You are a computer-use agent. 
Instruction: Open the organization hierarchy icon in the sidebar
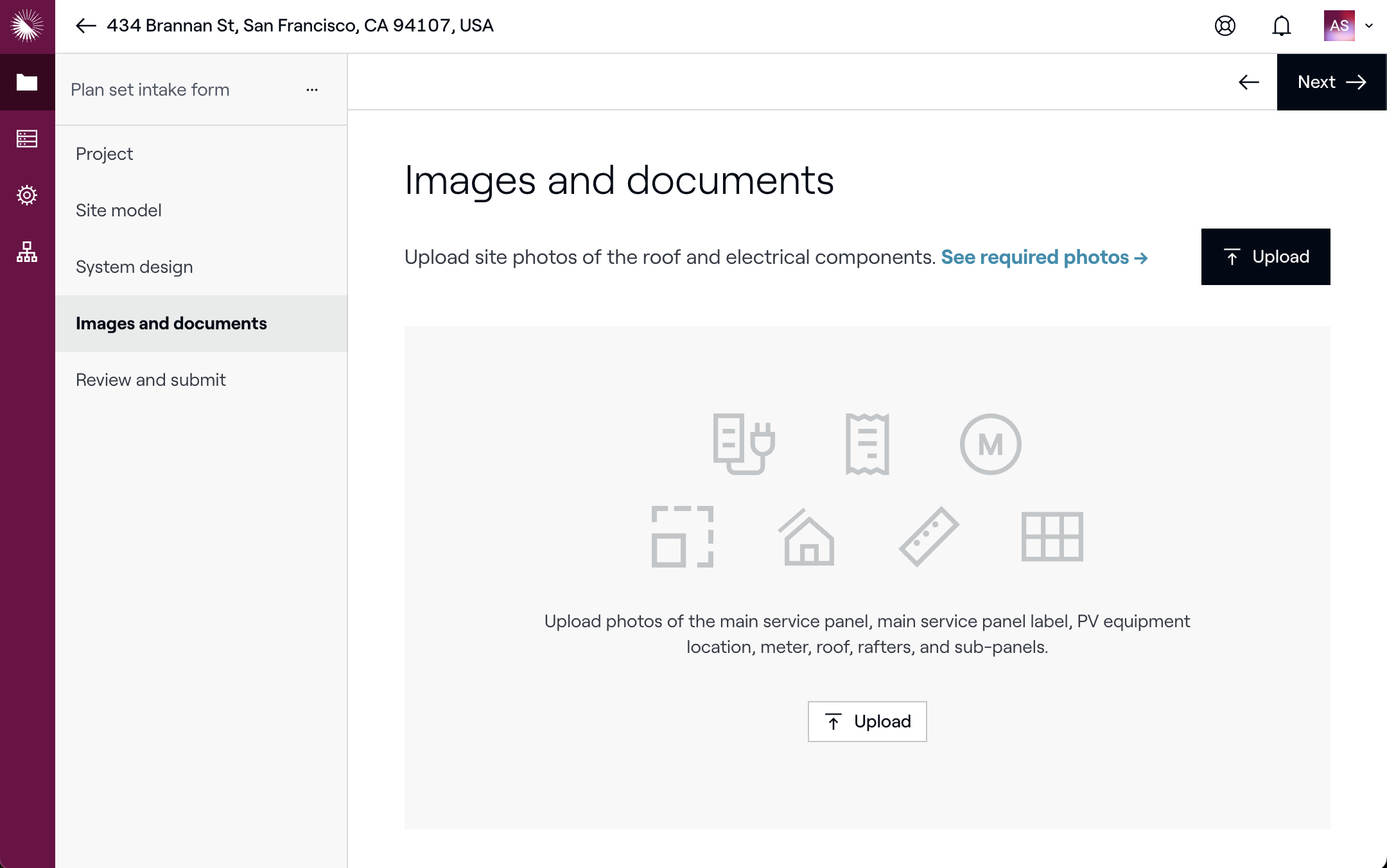tap(27, 252)
